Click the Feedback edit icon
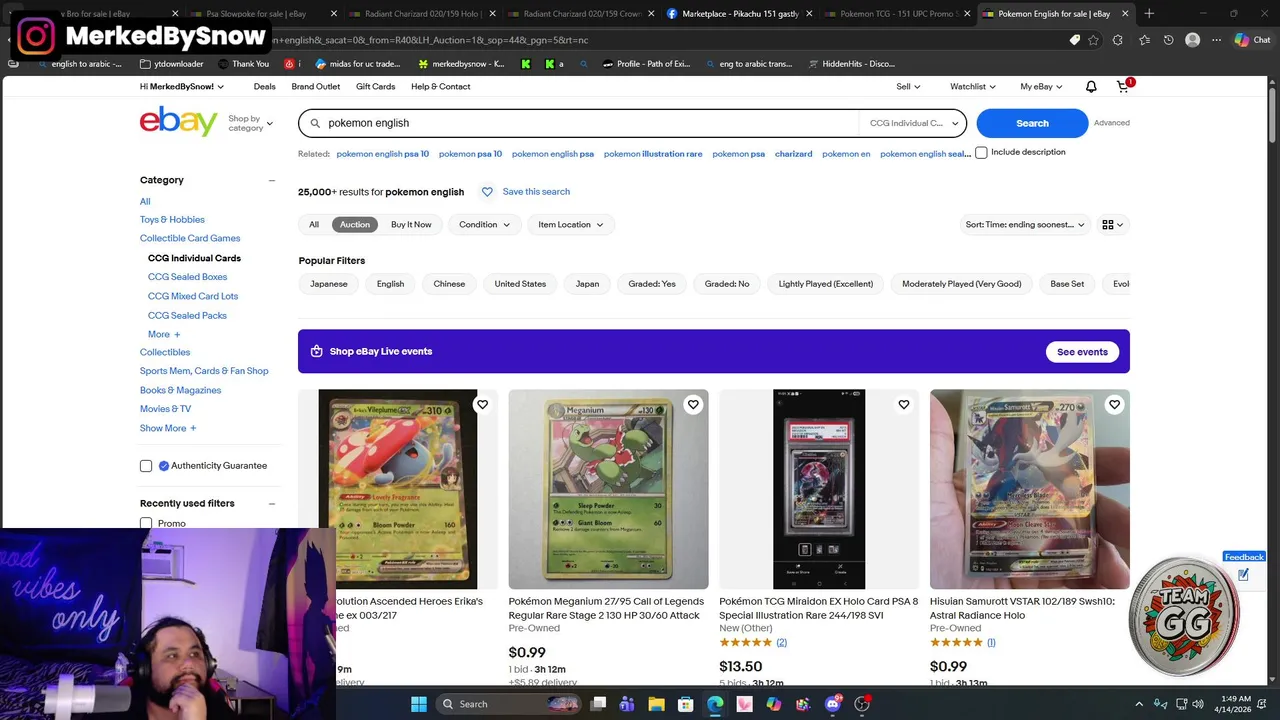Screen dimensions: 1280x720 tap(1243, 575)
